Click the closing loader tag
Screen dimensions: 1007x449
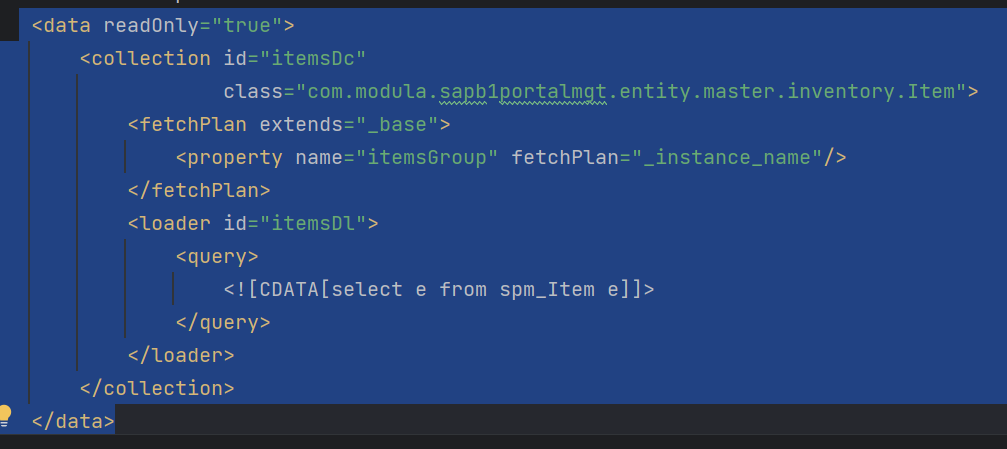(x=181, y=355)
